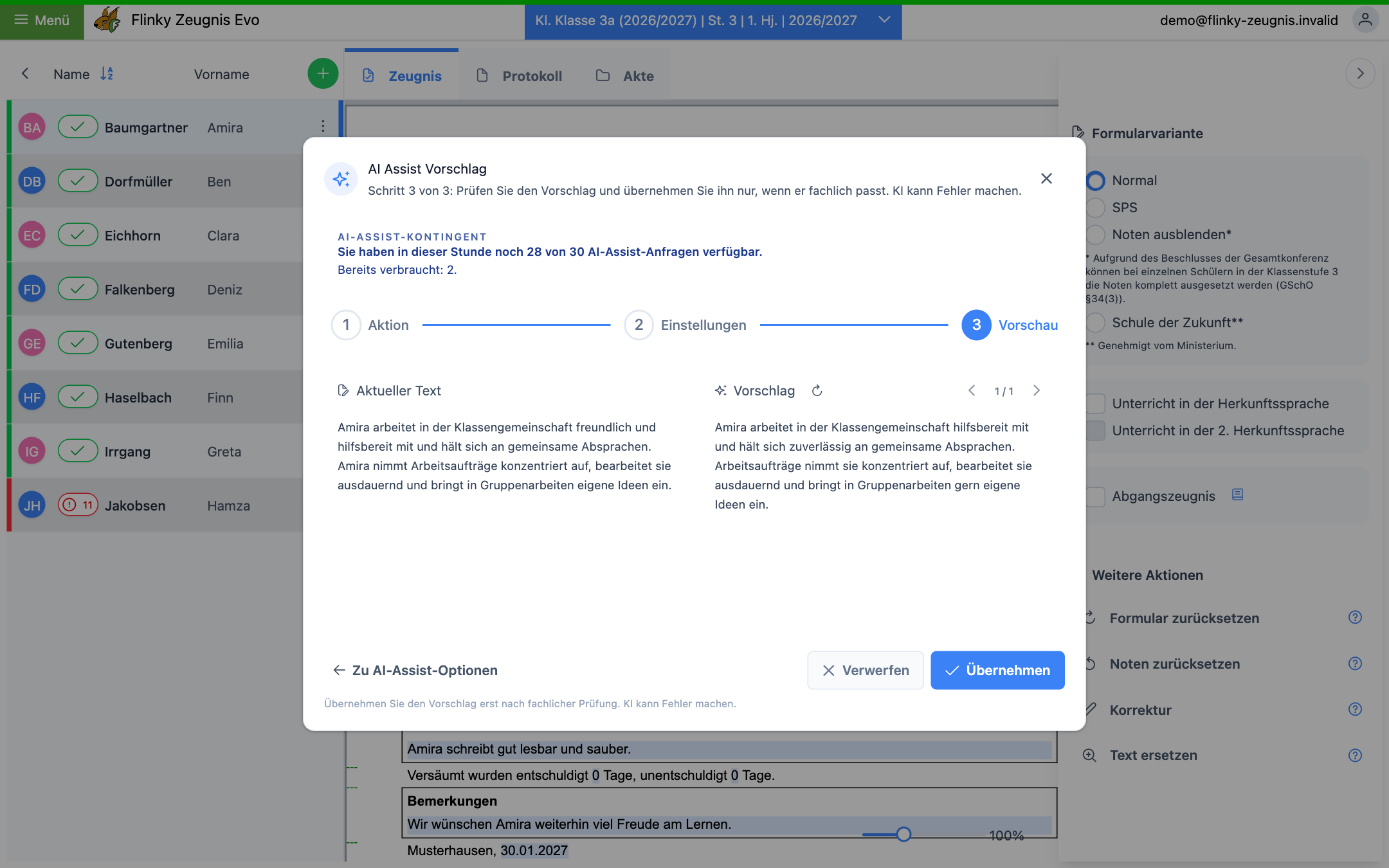Viewport: 1389px width, 868px height.
Task: Go to step 2 Einstellungen
Action: pos(685,325)
